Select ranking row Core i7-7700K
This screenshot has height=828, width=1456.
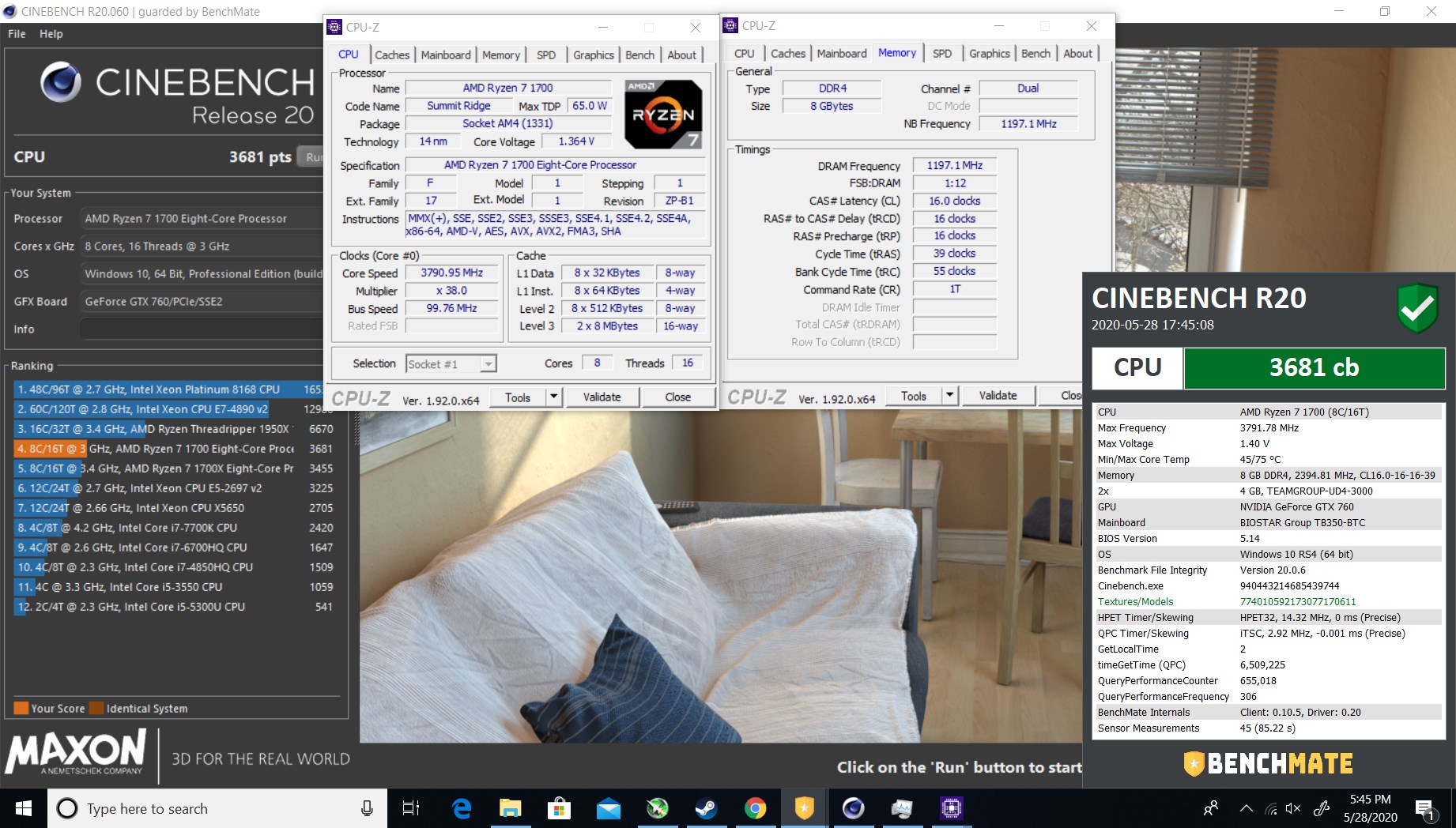coord(174,528)
